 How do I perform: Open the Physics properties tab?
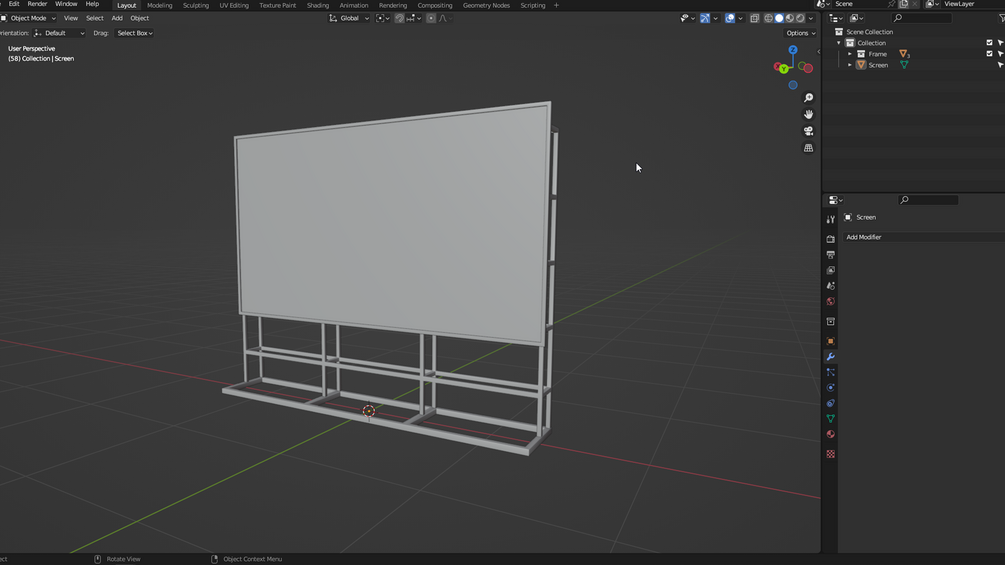click(831, 388)
